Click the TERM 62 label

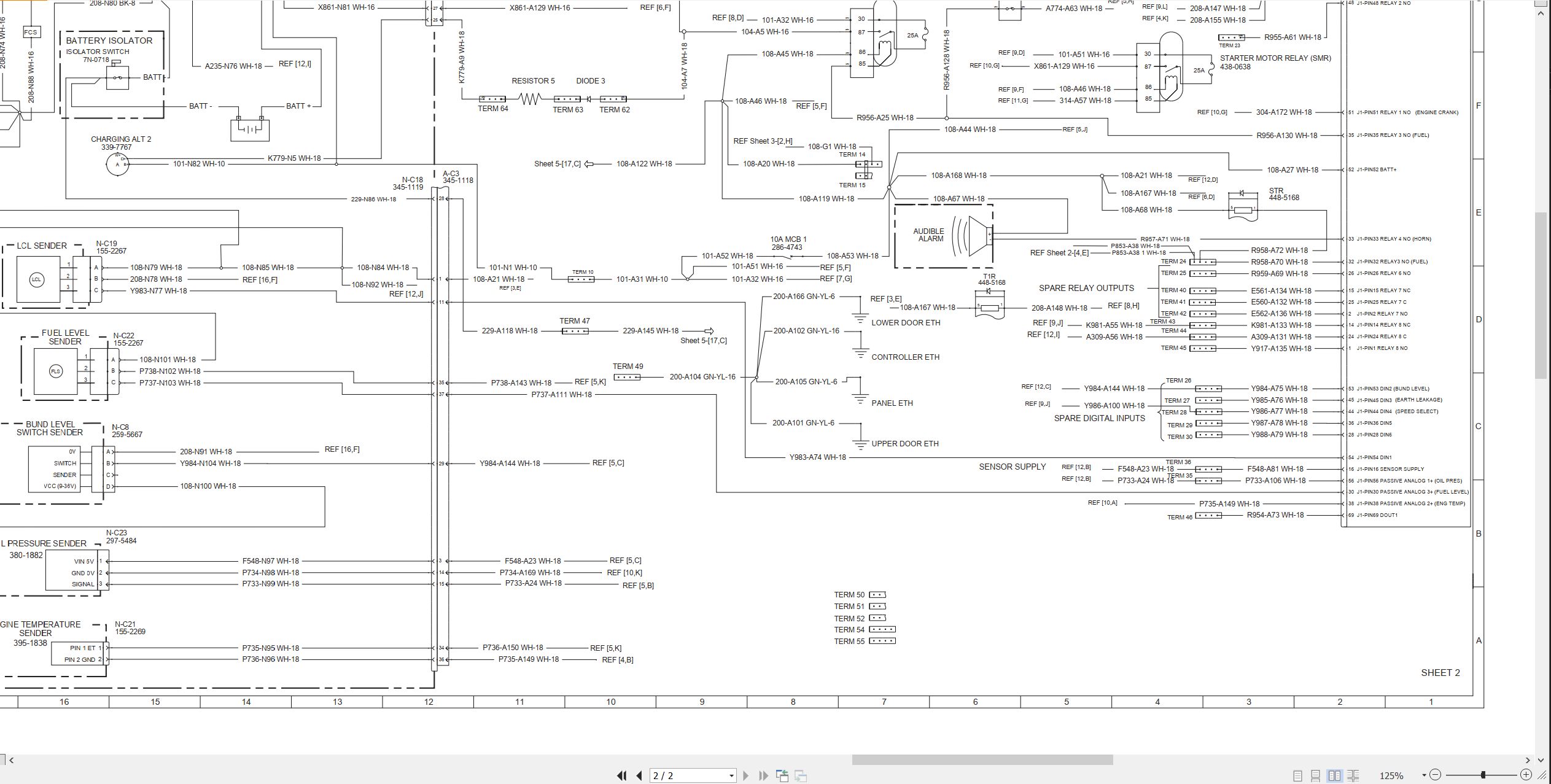coord(615,110)
